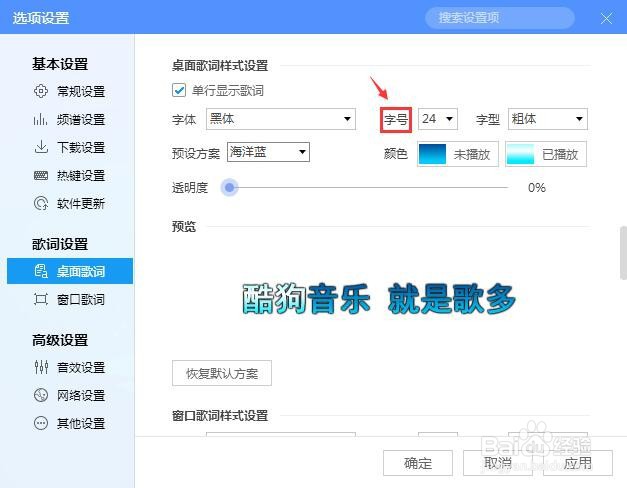This screenshot has height=488, width=627.
Task: Click the window frame icon beside 窗口歌词
Action: click(x=41, y=299)
